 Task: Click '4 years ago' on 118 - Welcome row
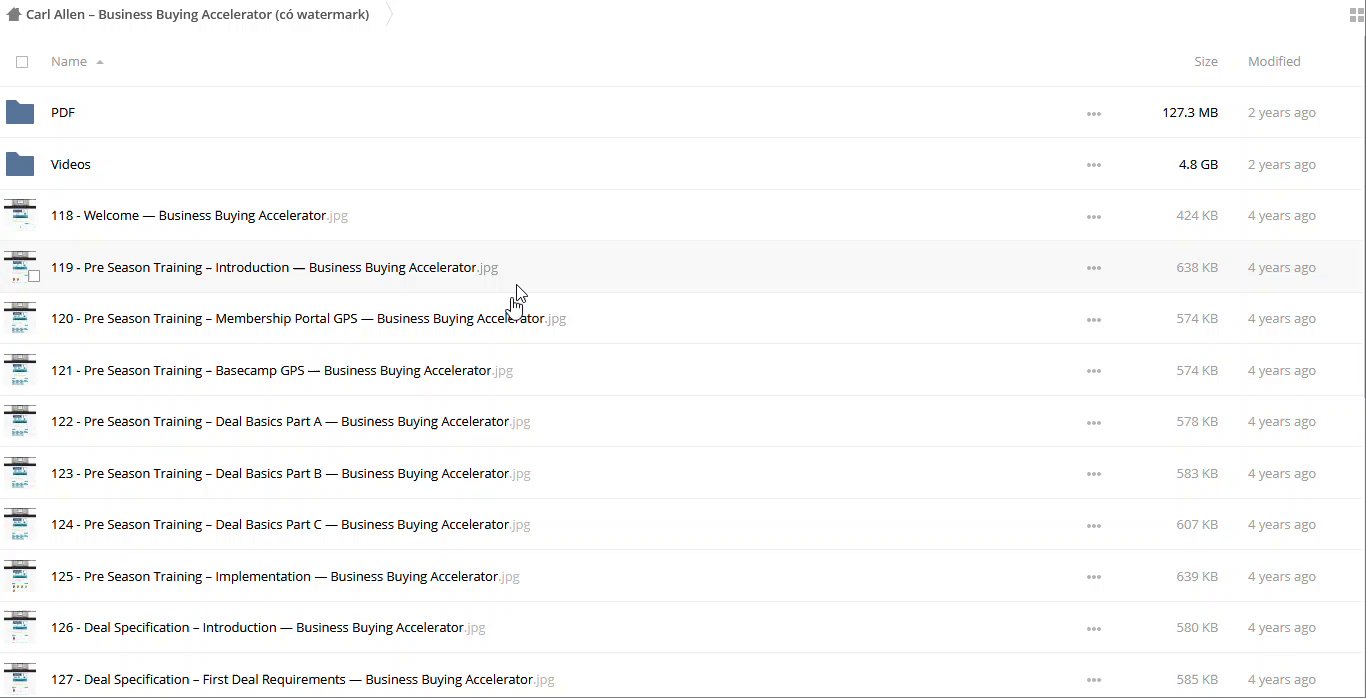pos(1282,215)
